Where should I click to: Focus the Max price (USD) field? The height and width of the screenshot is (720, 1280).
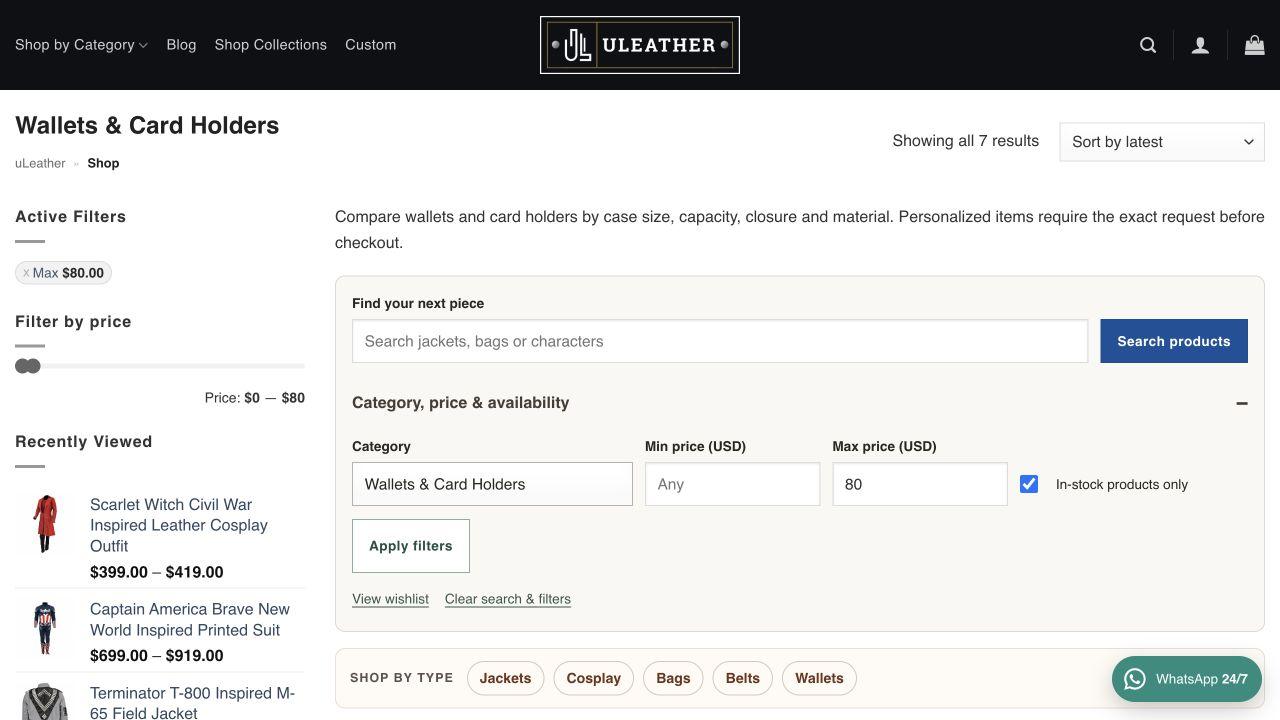point(920,484)
